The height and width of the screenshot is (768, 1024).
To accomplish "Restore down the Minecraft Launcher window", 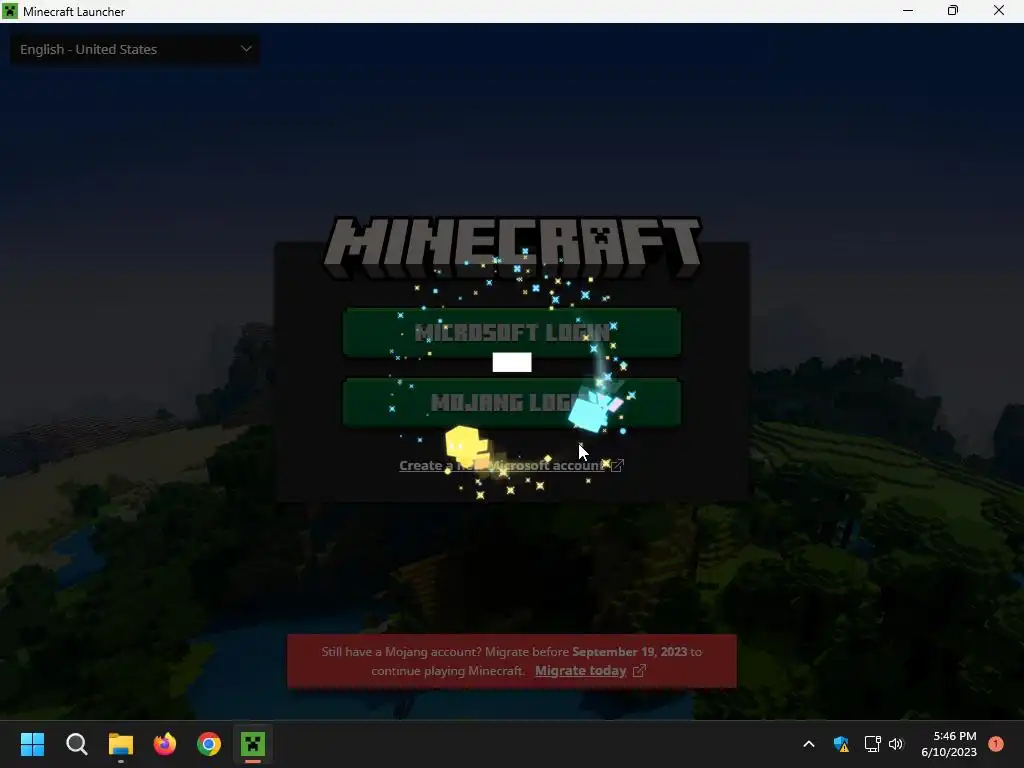I will [x=953, y=10].
